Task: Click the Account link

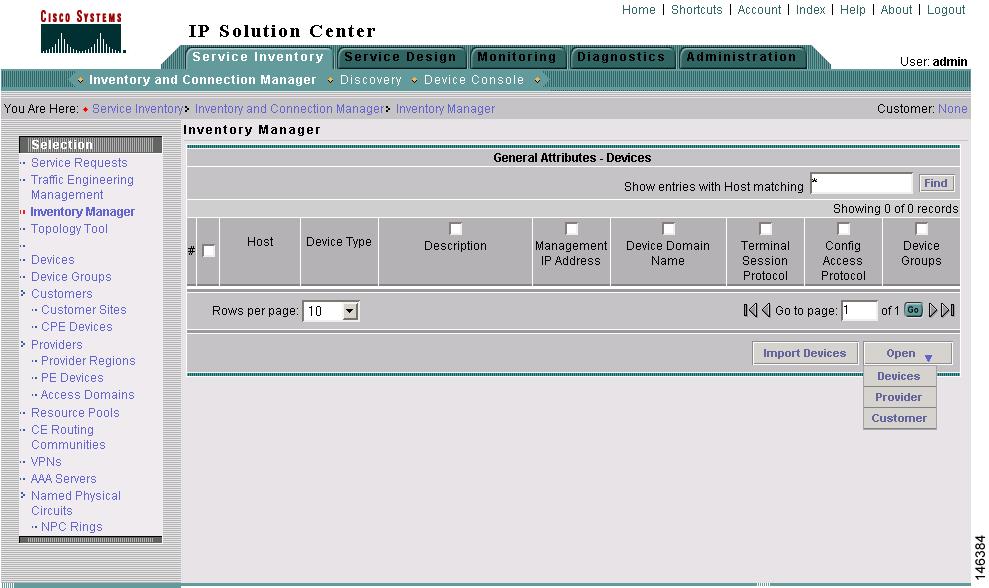Action: tap(759, 9)
